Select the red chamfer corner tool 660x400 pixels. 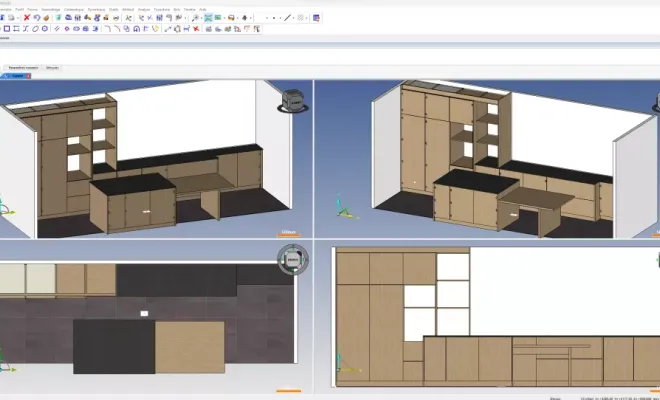117,29
